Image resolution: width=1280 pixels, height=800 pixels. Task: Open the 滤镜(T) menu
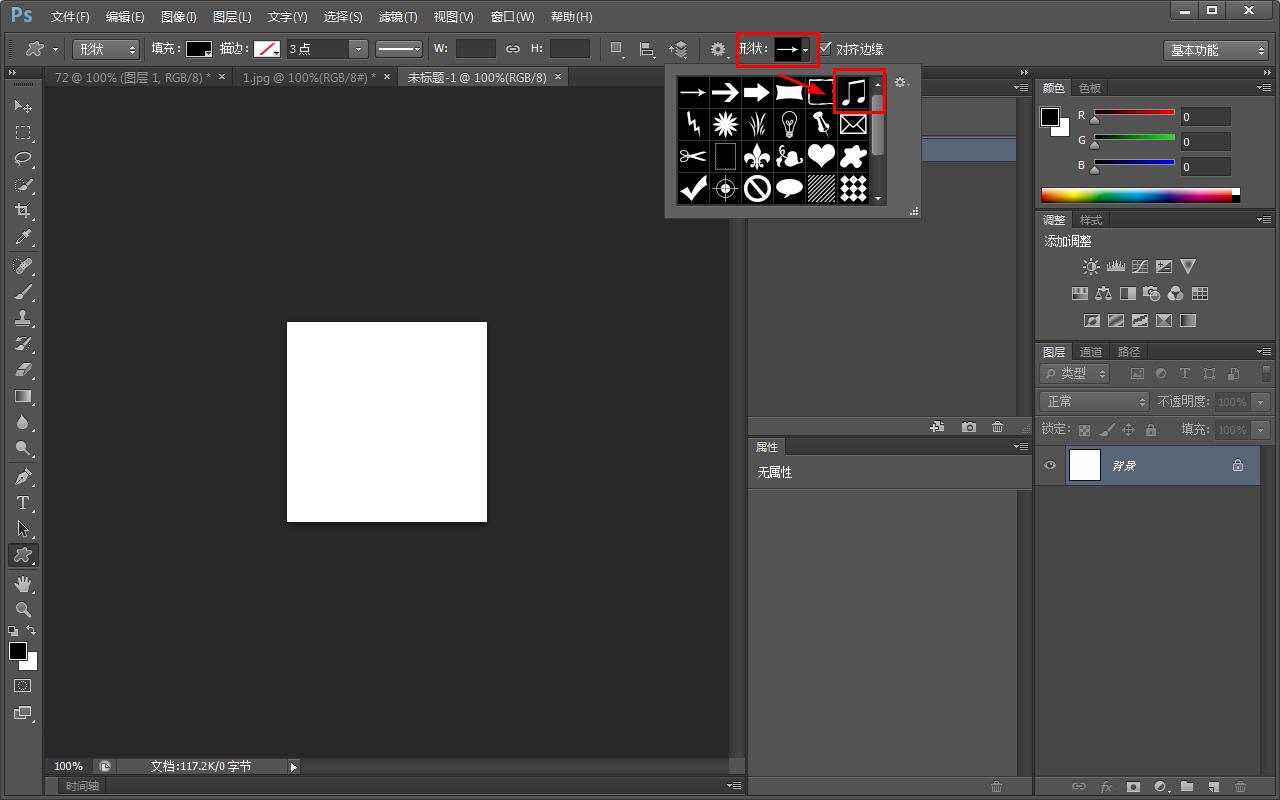(x=398, y=17)
